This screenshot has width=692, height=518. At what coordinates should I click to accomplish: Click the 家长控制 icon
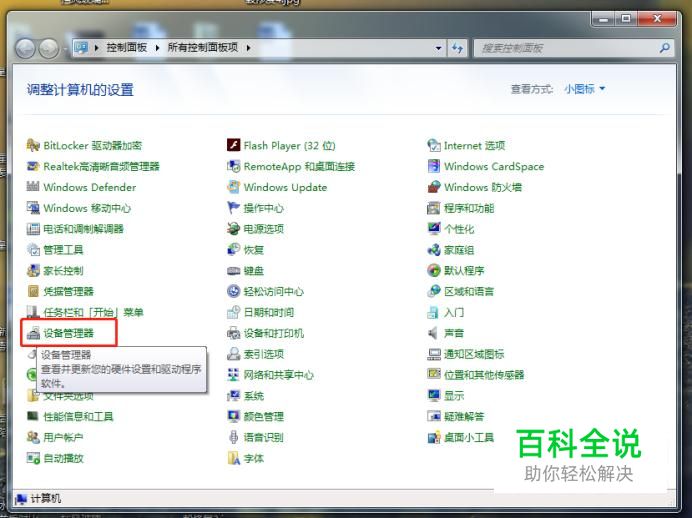click(x=34, y=270)
